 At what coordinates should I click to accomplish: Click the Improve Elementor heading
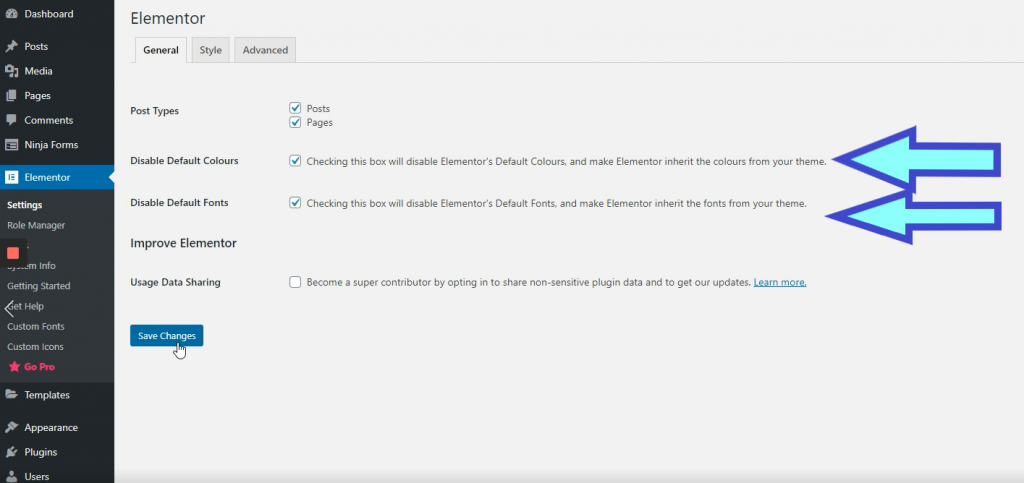[184, 243]
